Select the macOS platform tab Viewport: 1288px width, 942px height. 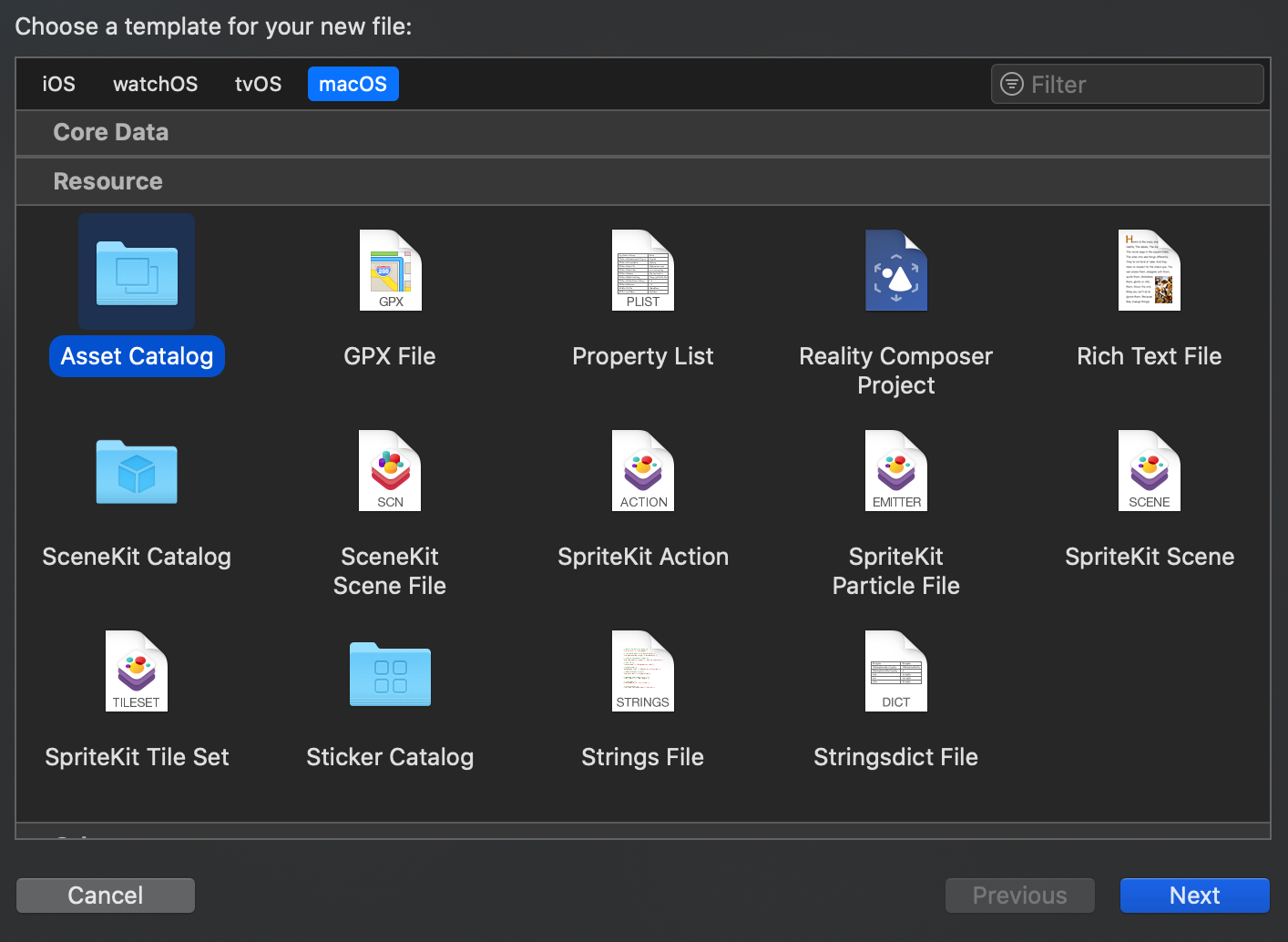353,84
